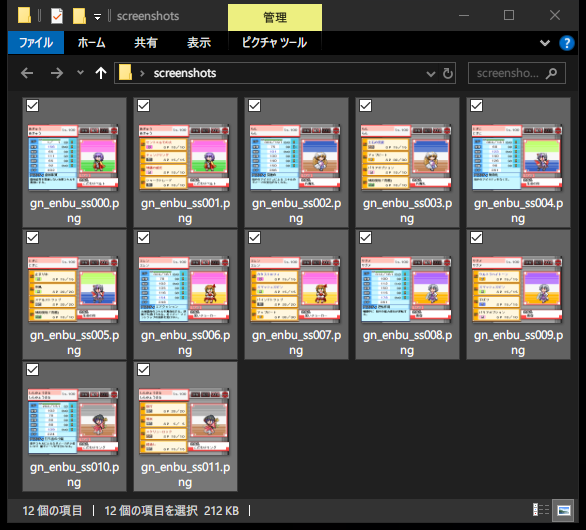Go up one folder level
This screenshot has height=530, width=586.
(x=101, y=73)
